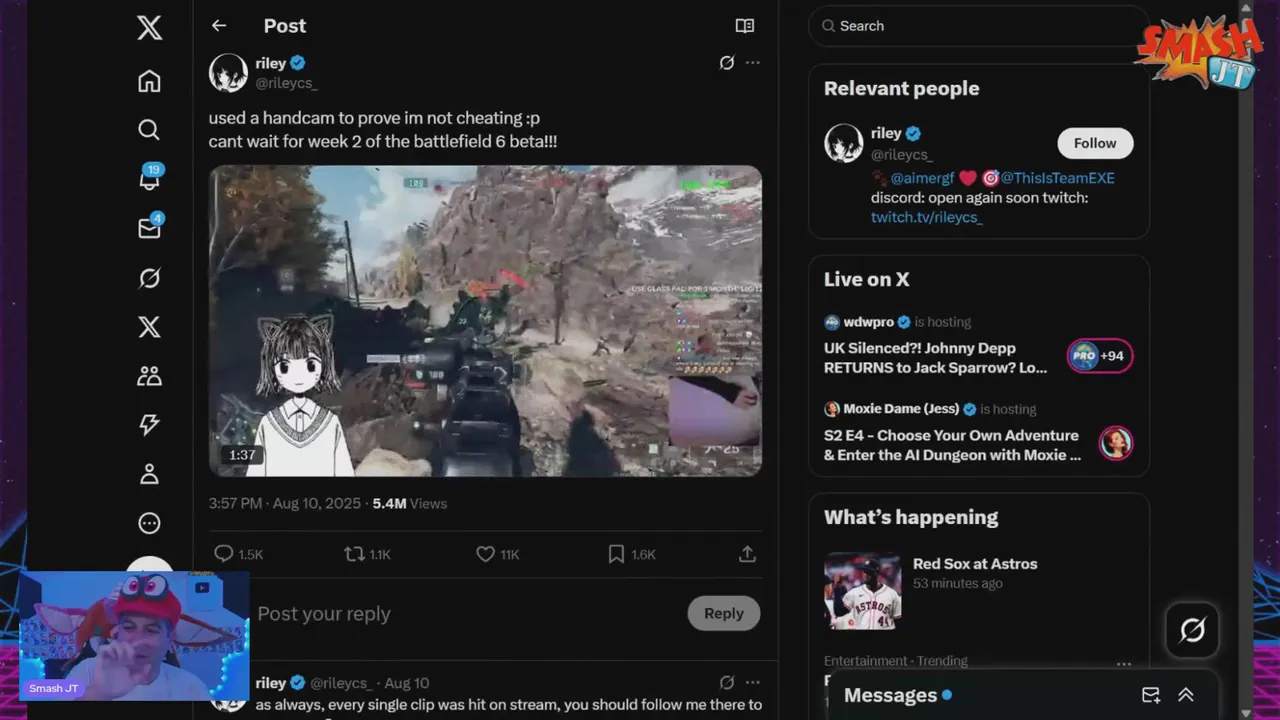
Task: Open reader view book icon
Action: click(x=744, y=26)
